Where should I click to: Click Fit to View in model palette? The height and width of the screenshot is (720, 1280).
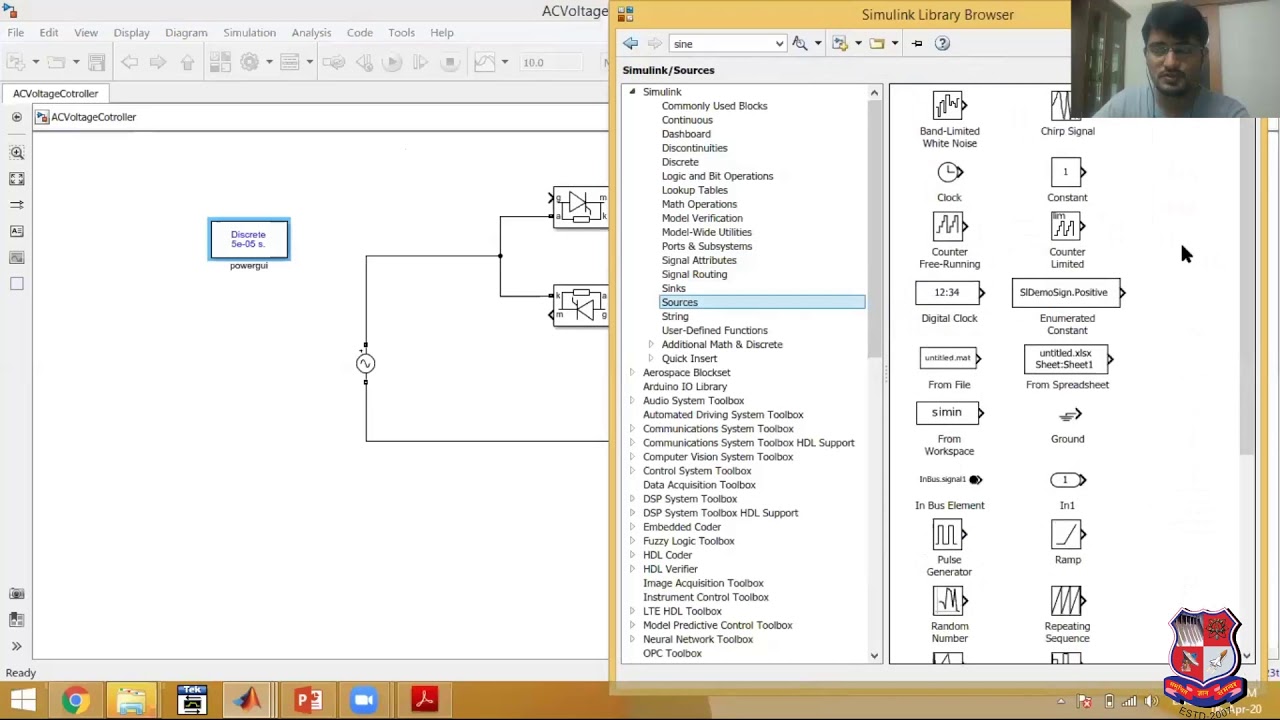click(x=17, y=179)
